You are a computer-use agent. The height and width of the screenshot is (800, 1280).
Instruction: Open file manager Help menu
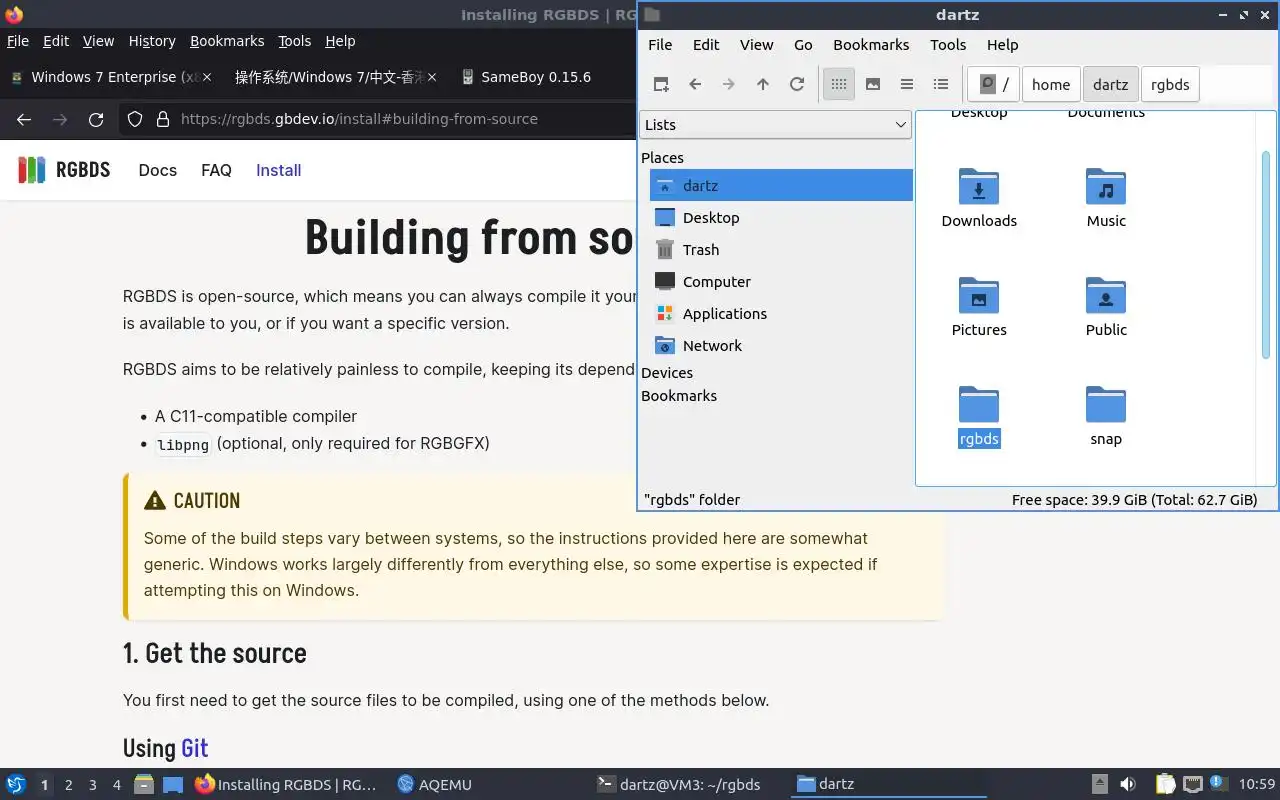click(1002, 44)
